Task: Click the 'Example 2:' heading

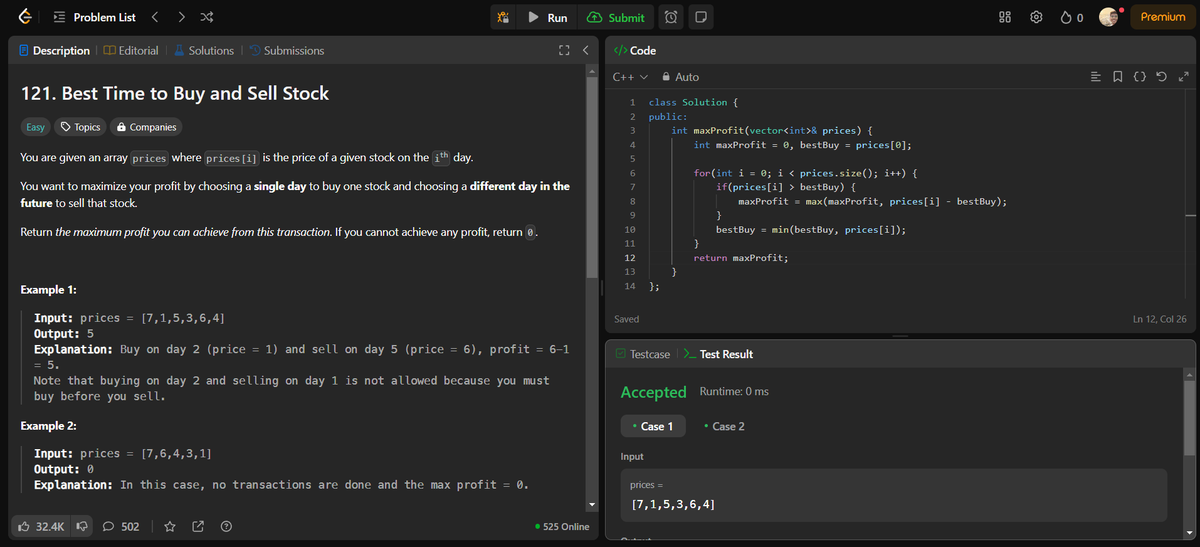Action: (x=49, y=426)
